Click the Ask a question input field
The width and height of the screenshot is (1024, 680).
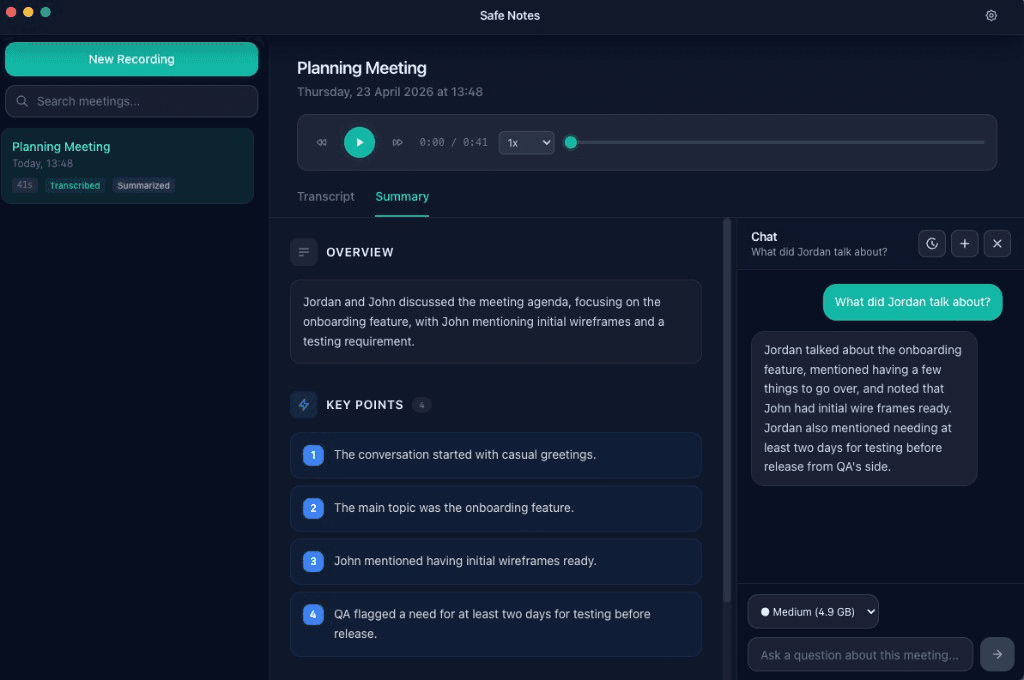click(860, 655)
